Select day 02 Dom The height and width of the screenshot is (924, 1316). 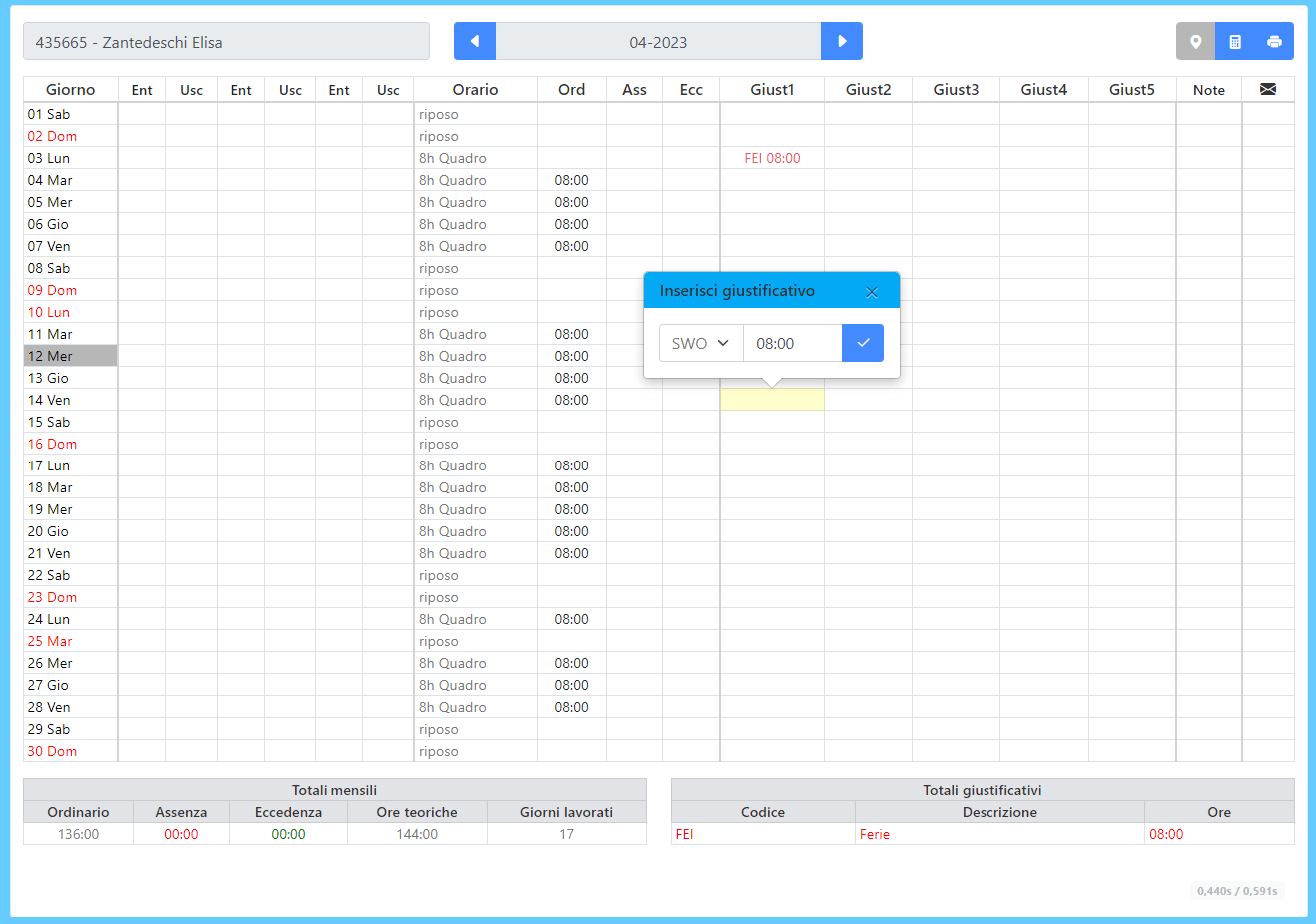[70, 136]
